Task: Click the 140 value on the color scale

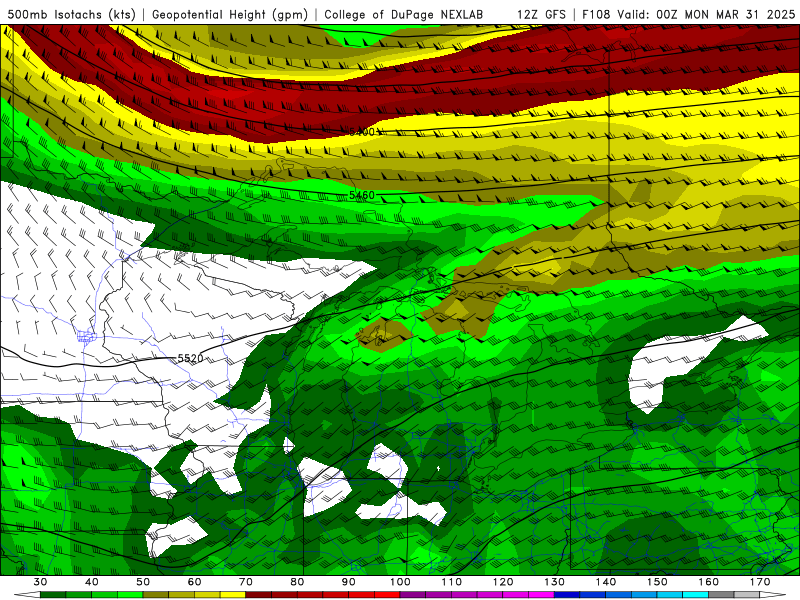Action: tap(606, 582)
